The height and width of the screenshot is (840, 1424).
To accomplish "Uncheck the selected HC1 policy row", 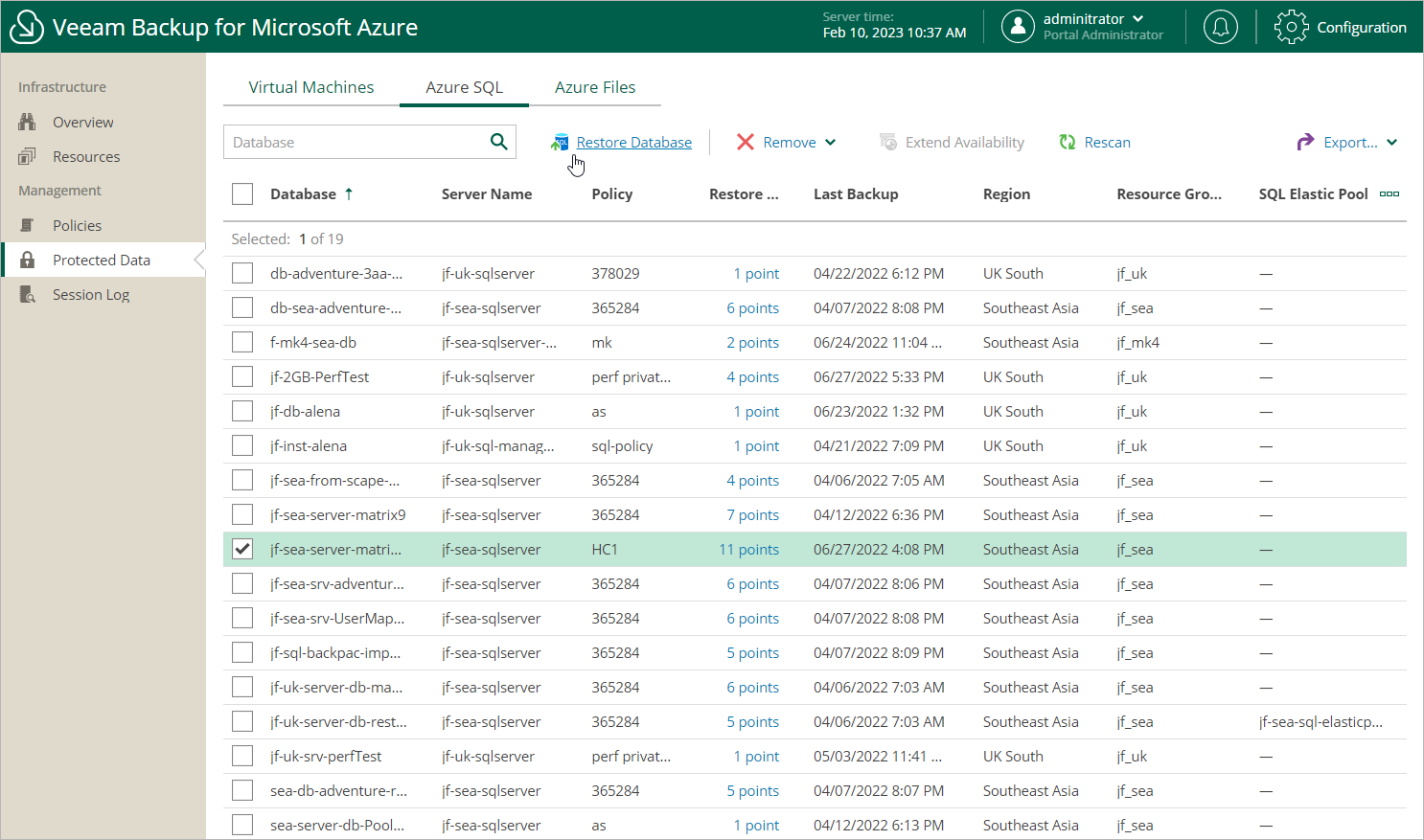I will (242, 550).
